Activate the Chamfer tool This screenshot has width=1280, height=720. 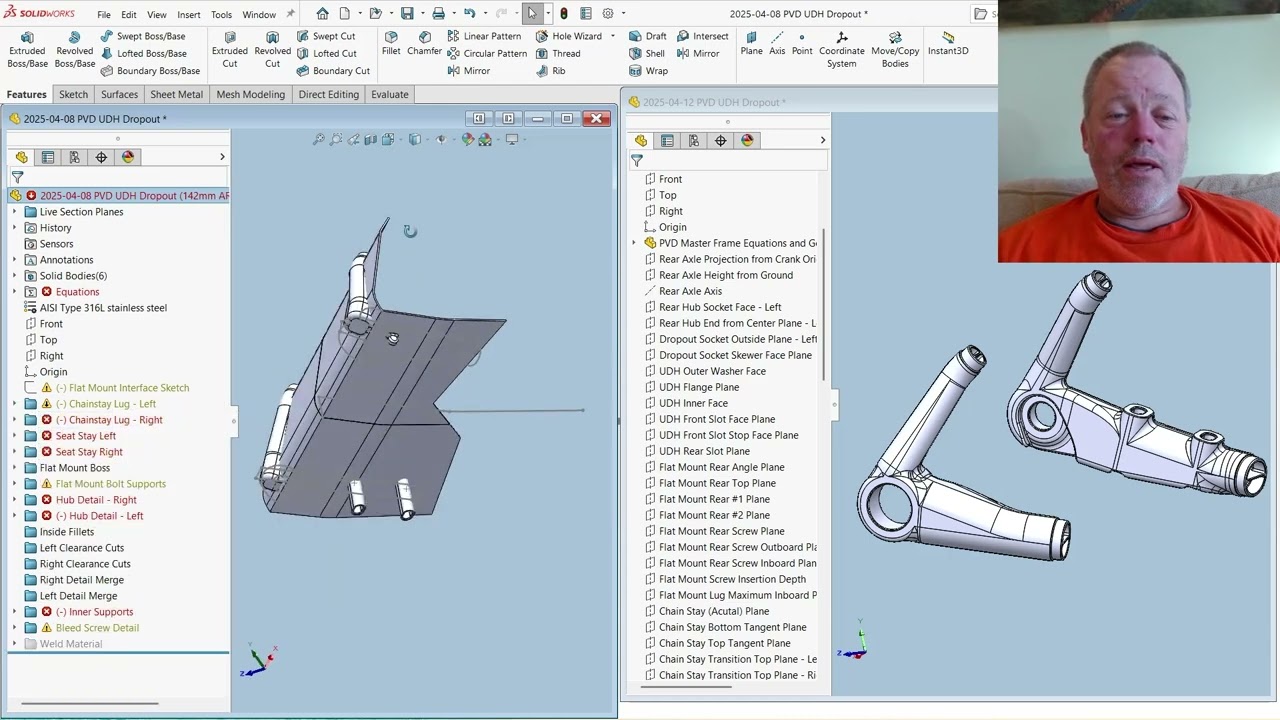(x=424, y=42)
